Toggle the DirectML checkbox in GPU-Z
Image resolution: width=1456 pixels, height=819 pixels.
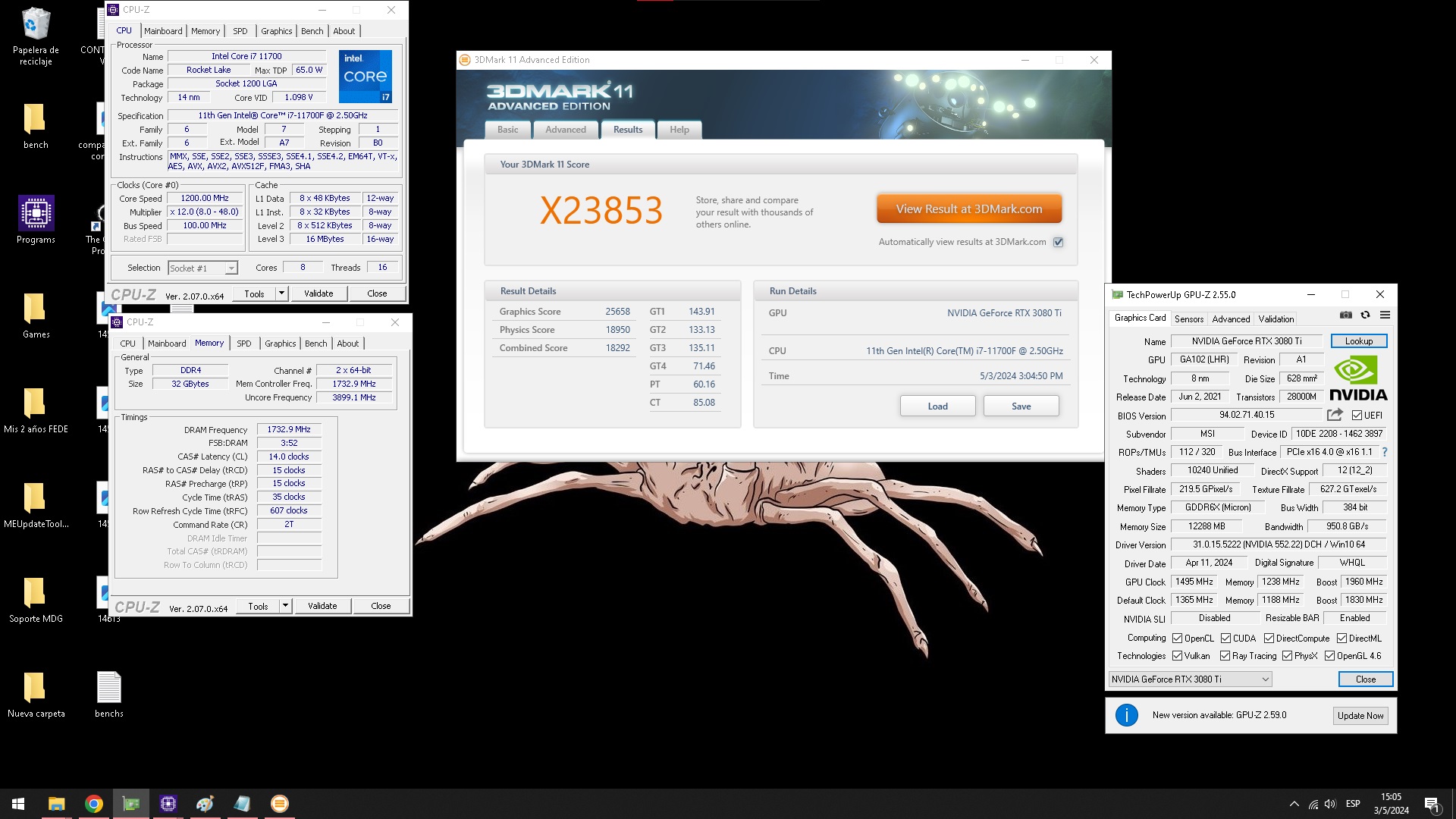click(x=1342, y=639)
